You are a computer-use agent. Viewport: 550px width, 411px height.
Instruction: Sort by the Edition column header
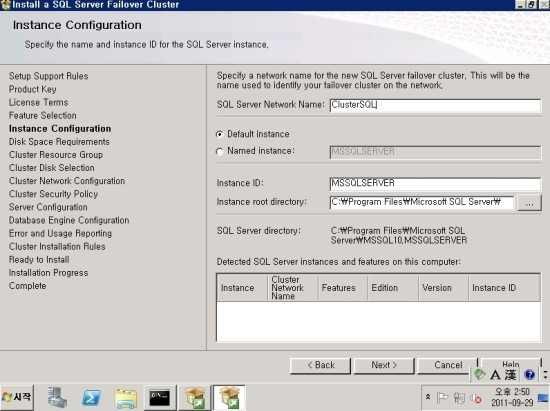(x=393, y=288)
